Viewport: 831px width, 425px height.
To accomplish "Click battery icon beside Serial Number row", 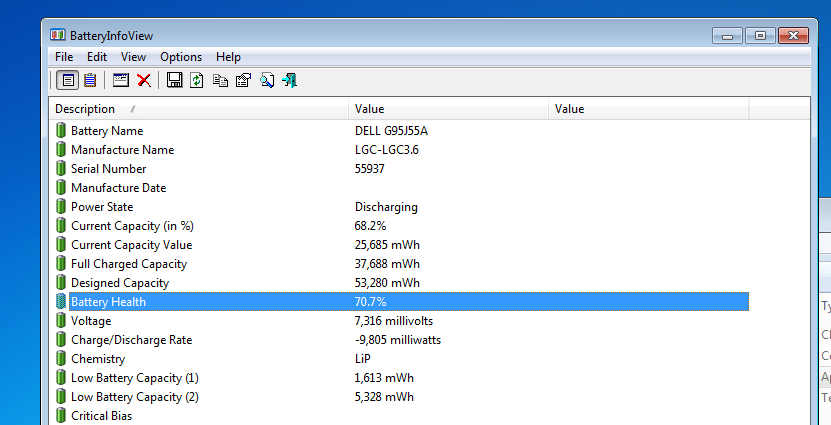I will (x=61, y=169).
